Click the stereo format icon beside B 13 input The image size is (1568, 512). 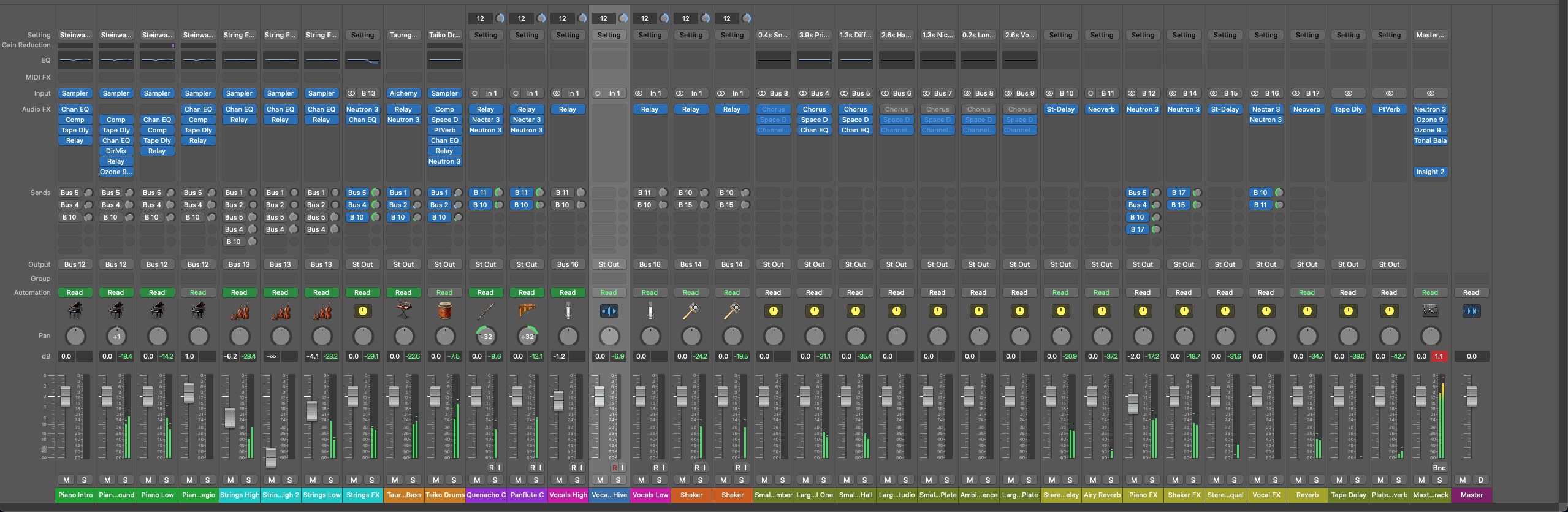tap(351, 93)
